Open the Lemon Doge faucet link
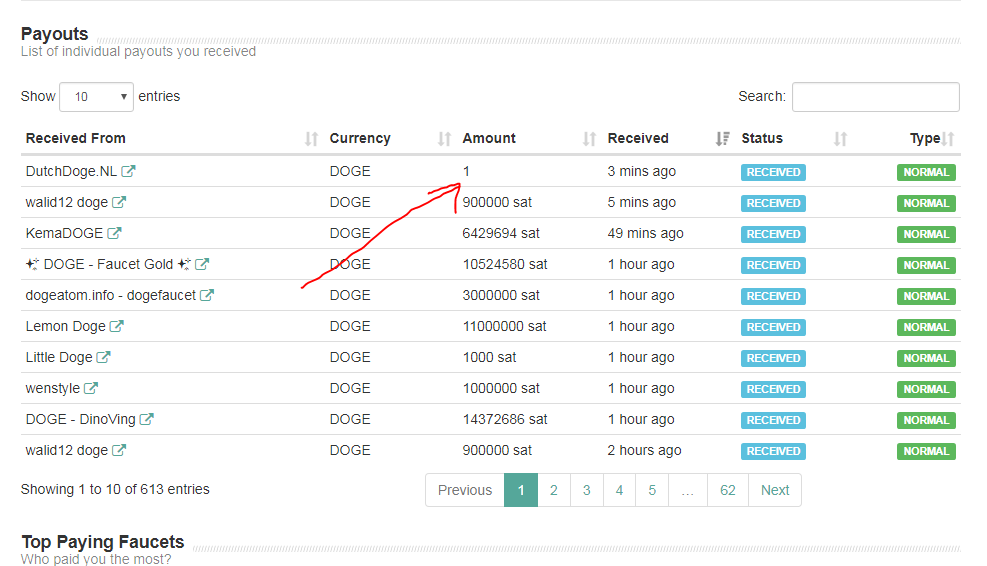The image size is (987, 566). tap(65, 326)
